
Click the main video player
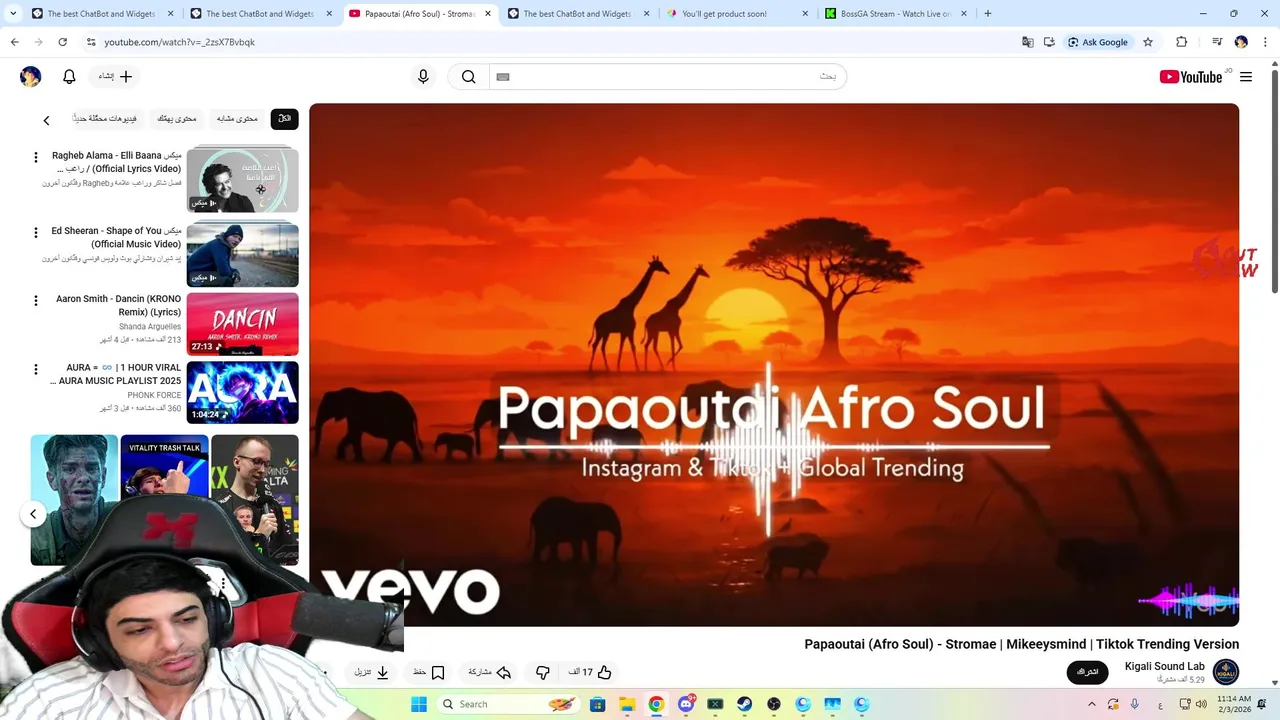pos(774,364)
